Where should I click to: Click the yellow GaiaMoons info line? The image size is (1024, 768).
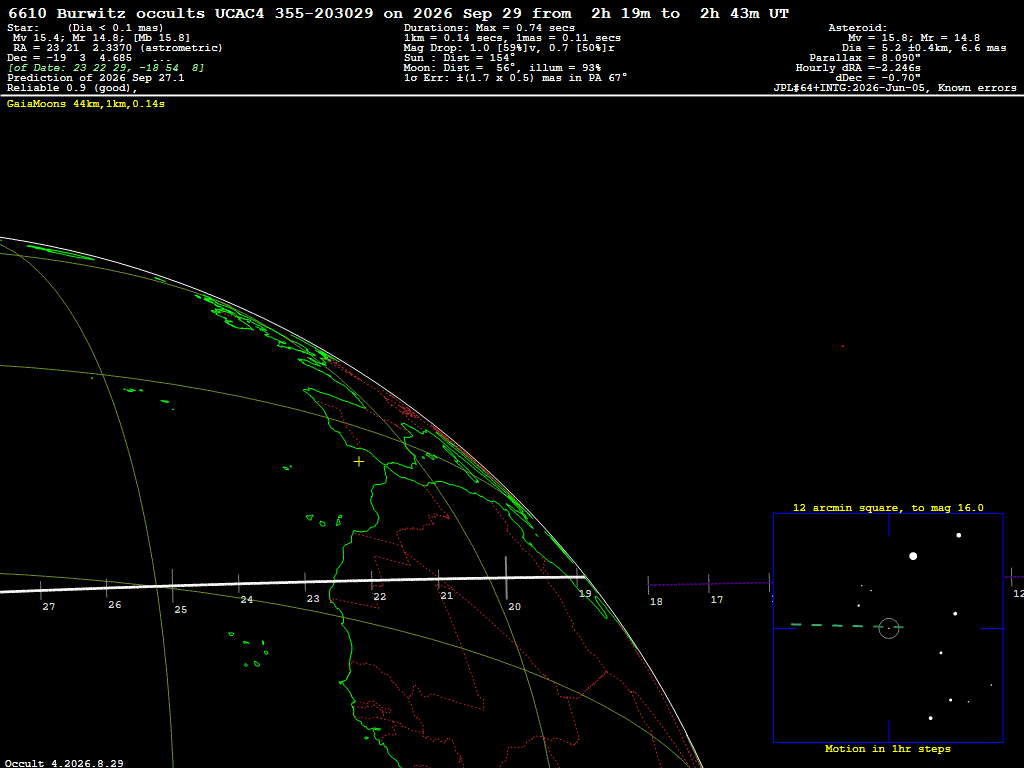[x=86, y=104]
